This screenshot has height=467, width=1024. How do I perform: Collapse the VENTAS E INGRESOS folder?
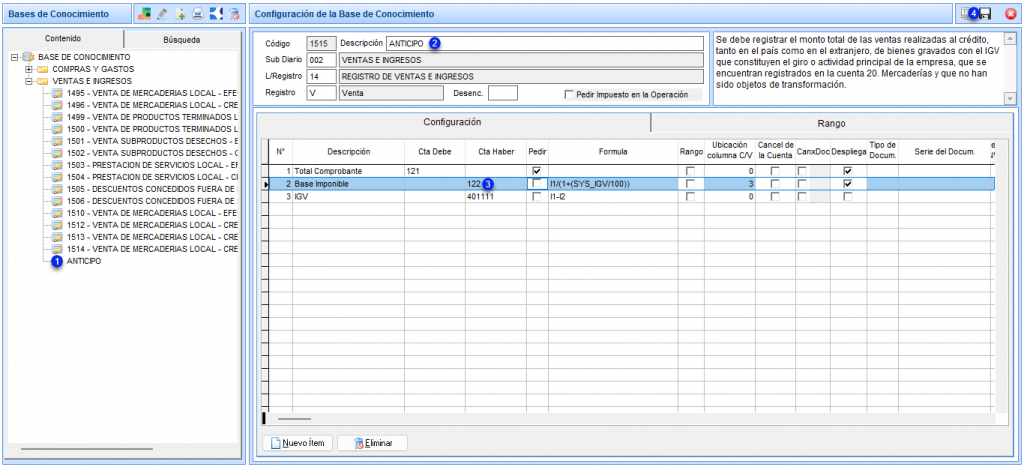pyautogui.click(x=28, y=82)
